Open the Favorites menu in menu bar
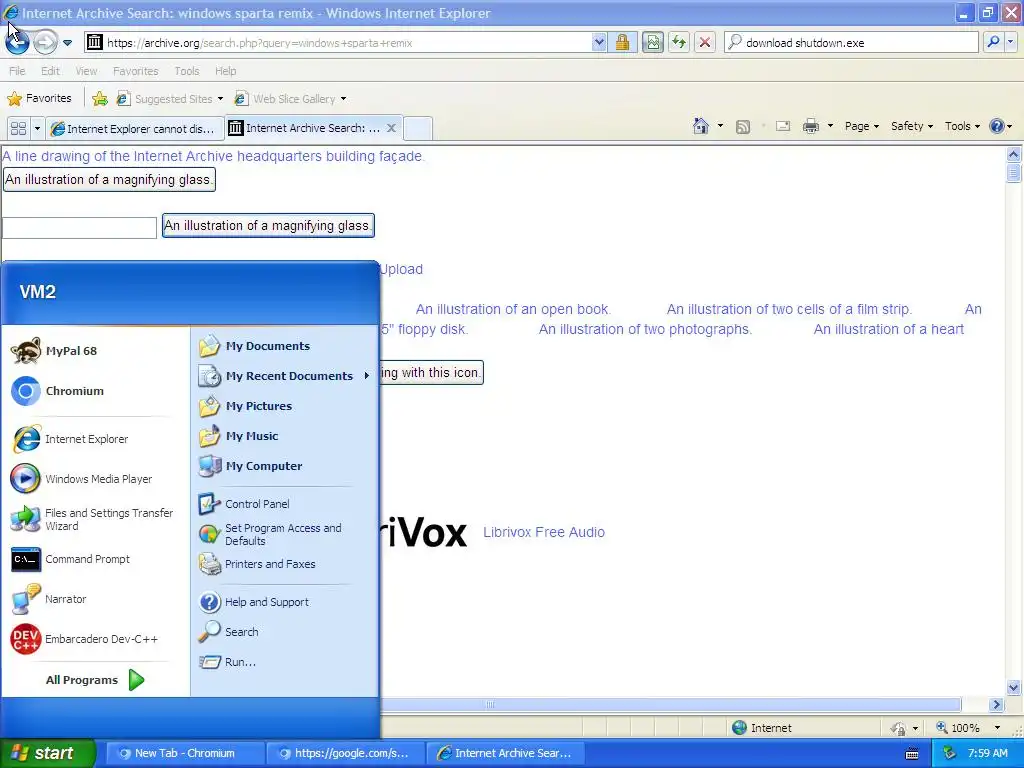1024x768 pixels. (x=135, y=71)
